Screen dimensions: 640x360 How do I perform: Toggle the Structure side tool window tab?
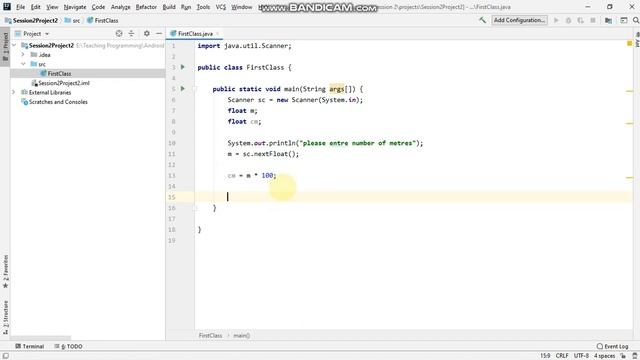[5, 318]
